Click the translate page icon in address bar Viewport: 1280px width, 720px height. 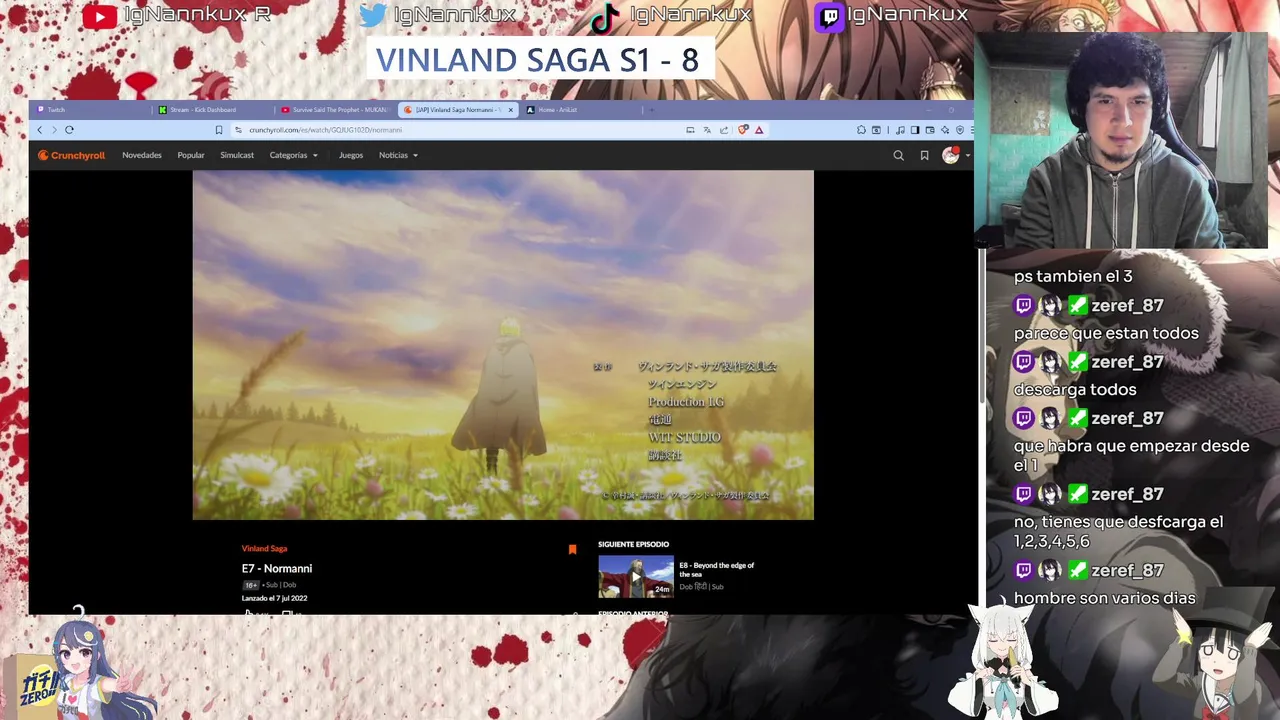[x=707, y=130]
